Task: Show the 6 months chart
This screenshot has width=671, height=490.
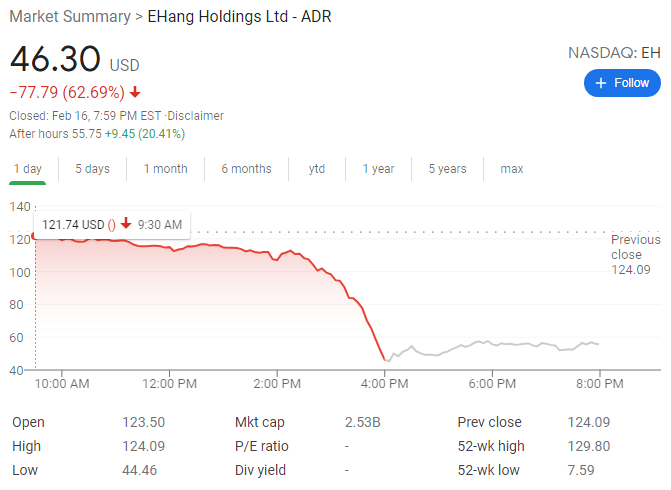Action: (x=246, y=169)
